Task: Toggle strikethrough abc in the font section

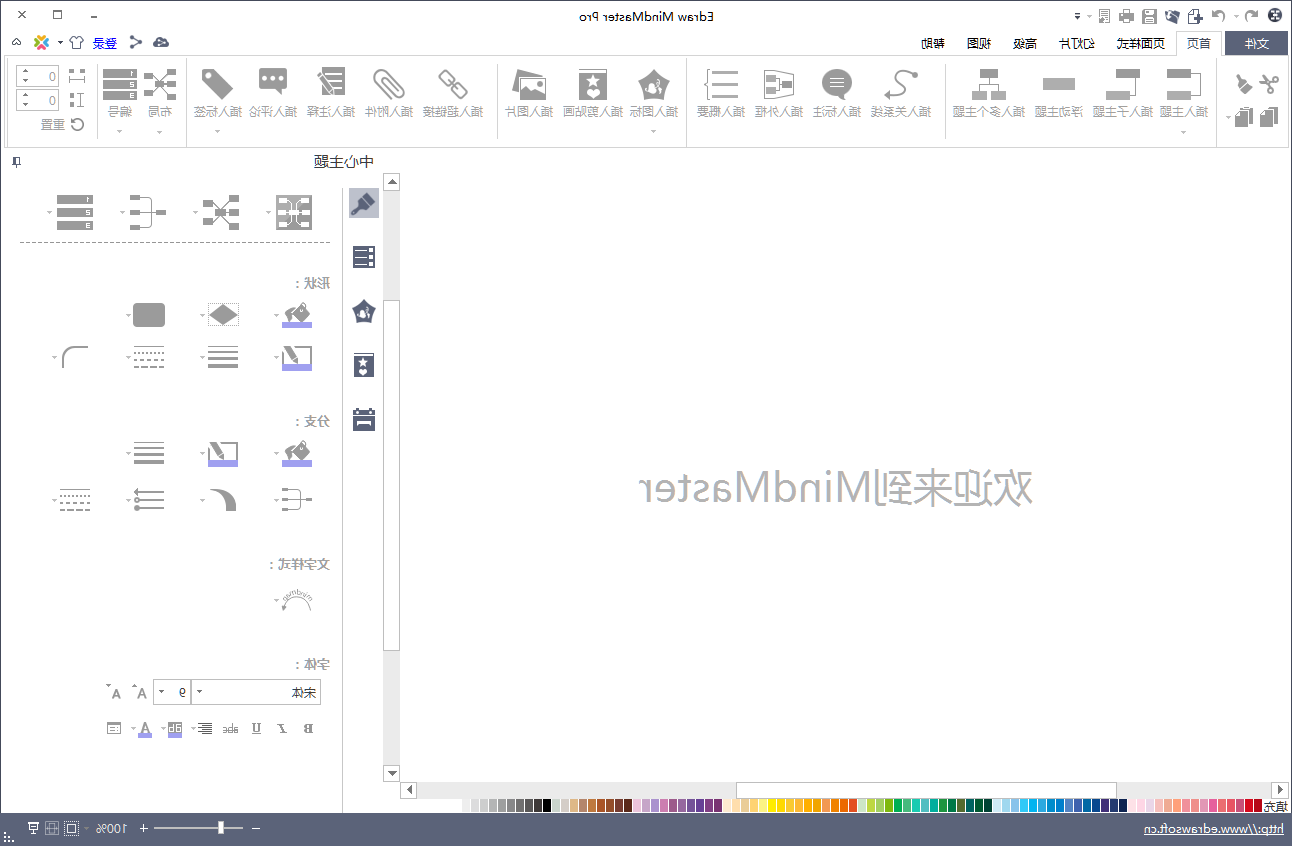Action: pyautogui.click(x=230, y=728)
